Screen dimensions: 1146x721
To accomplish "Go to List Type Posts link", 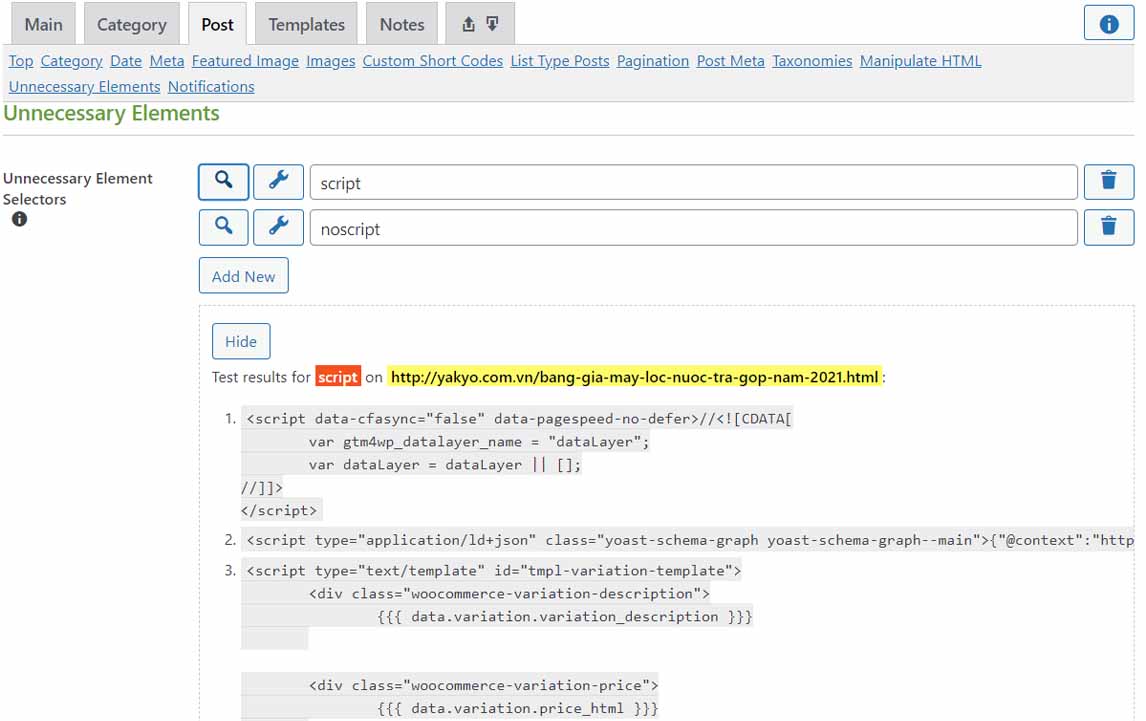I will pyautogui.click(x=560, y=61).
